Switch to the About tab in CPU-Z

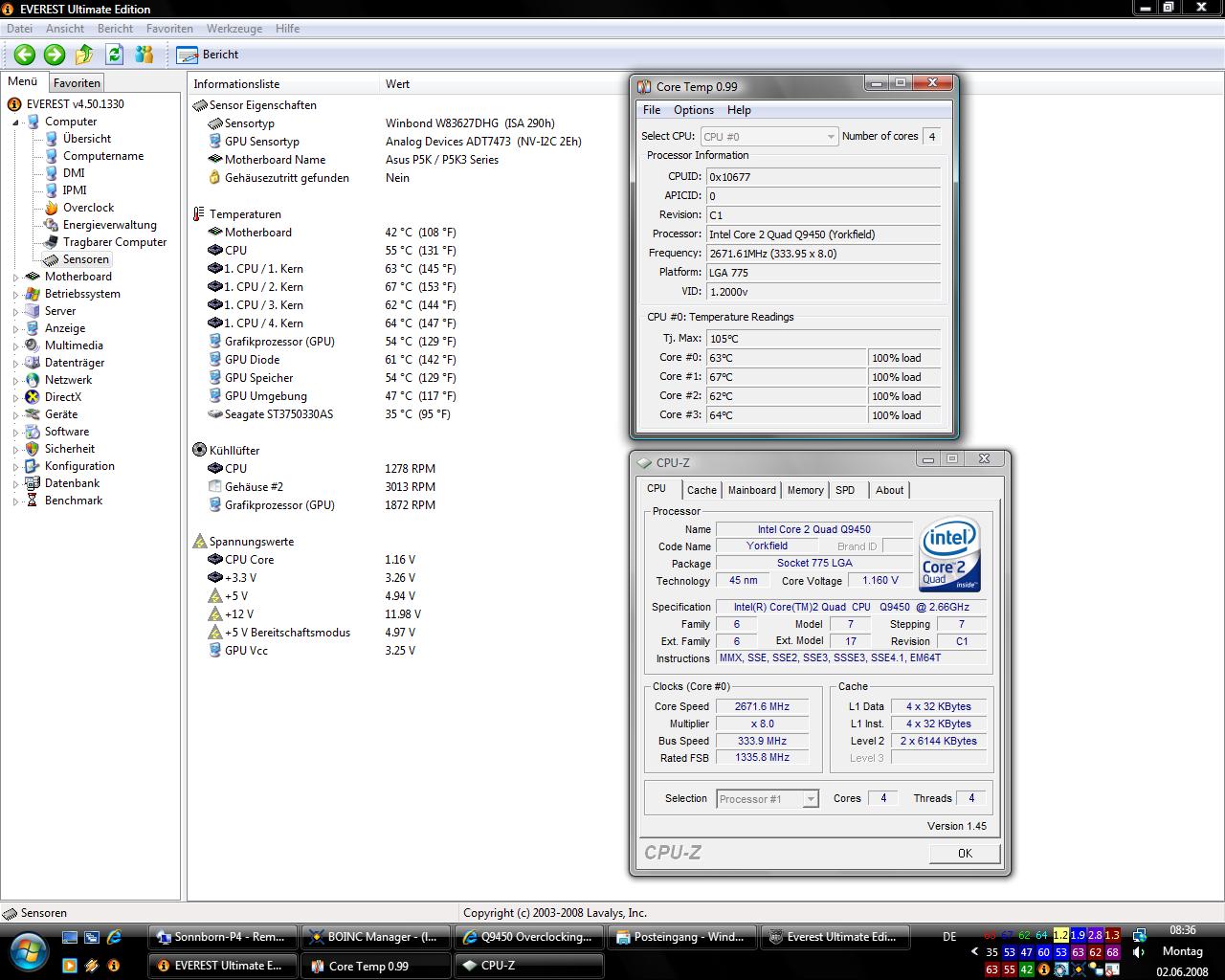pos(889,490)
